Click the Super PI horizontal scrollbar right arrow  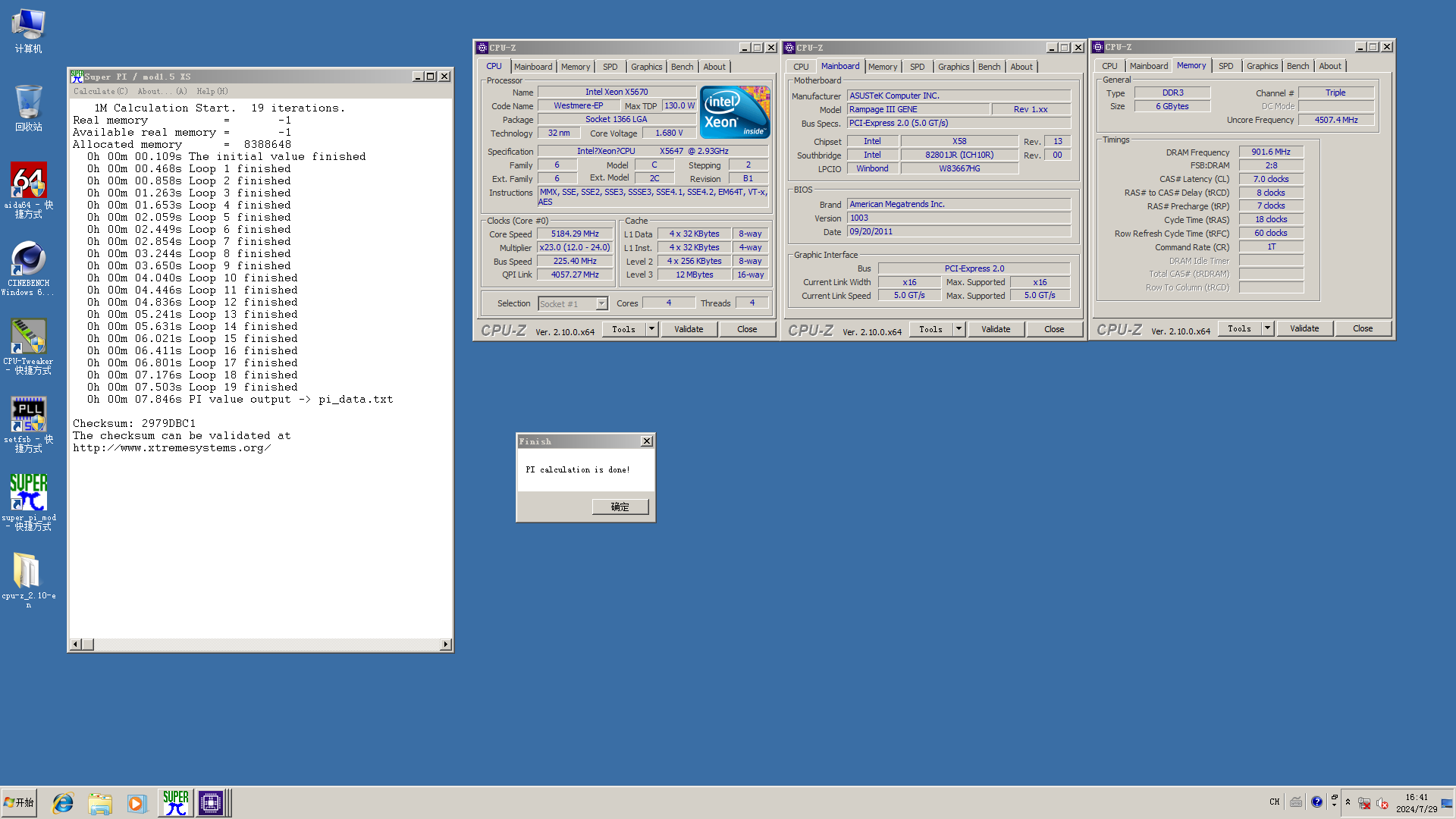tap(446, 644)
